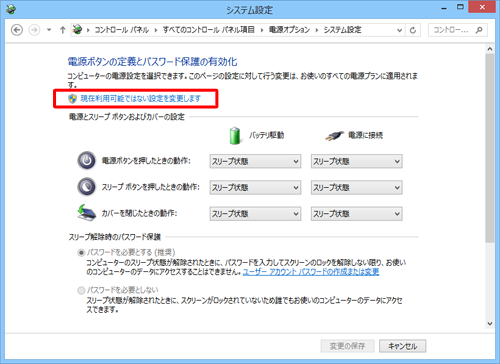
Task: Click the power button icon
Action: point(87,161)
